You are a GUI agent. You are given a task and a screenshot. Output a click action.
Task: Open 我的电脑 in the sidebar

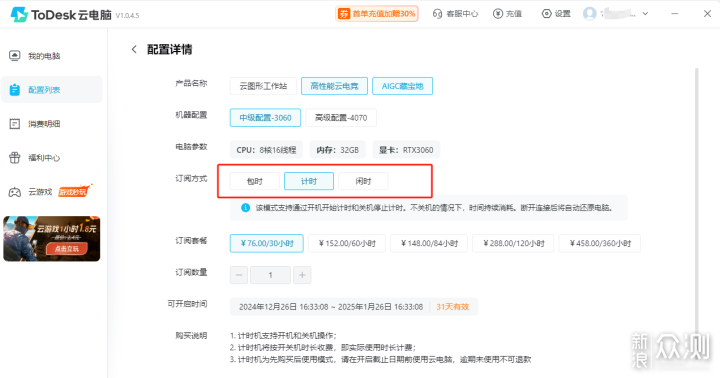51,56
